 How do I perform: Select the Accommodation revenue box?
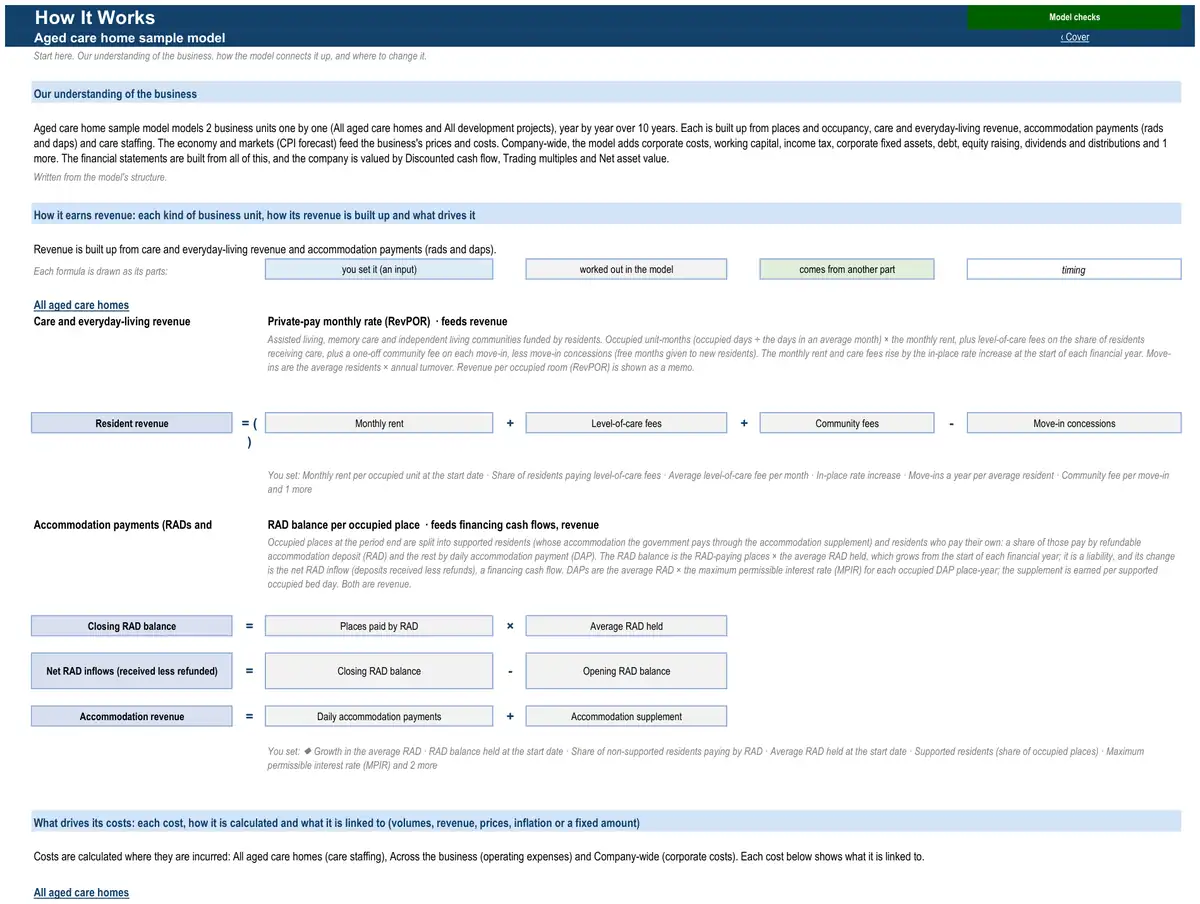[132, 717]
